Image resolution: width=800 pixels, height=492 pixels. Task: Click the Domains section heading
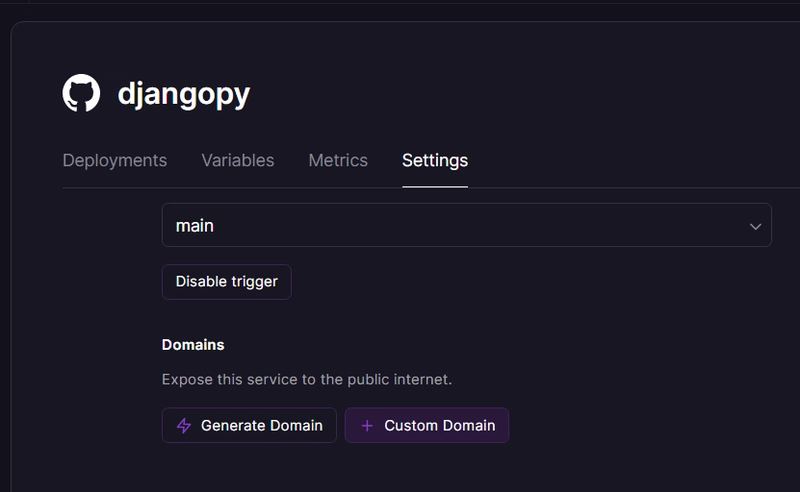193,345
